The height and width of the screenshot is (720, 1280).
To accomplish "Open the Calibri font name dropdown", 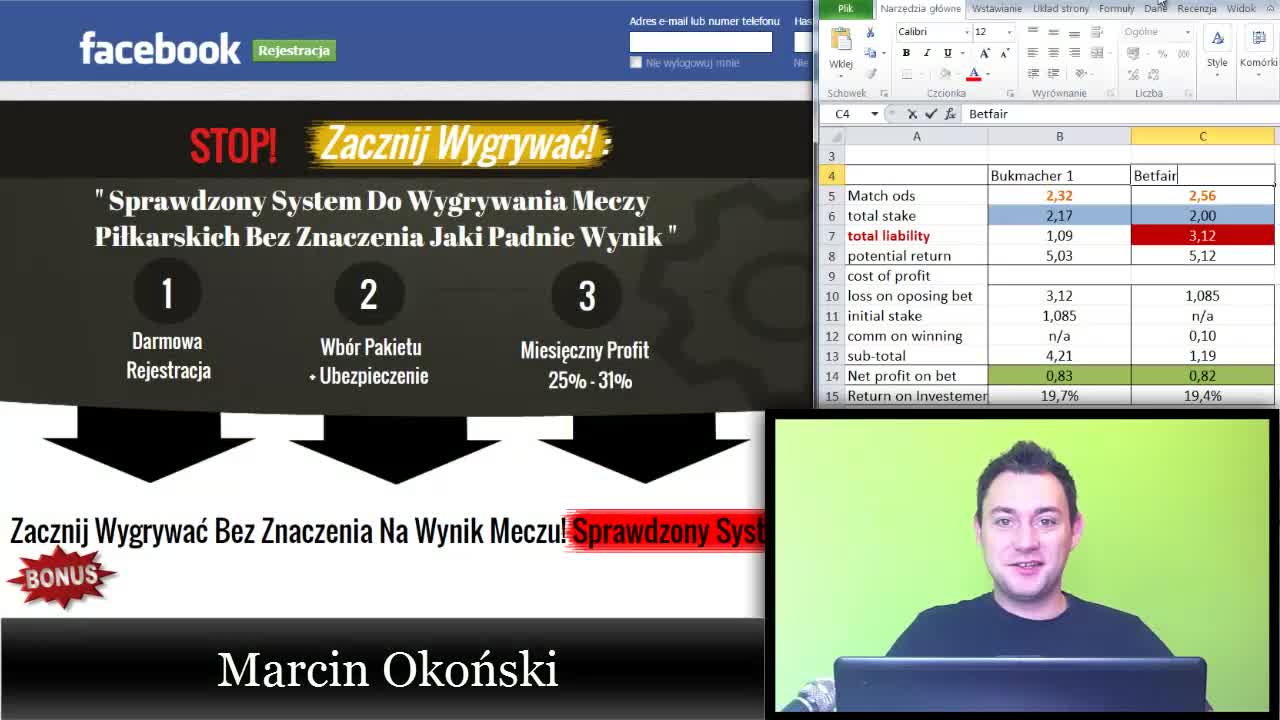I will (x=967, y=32).
